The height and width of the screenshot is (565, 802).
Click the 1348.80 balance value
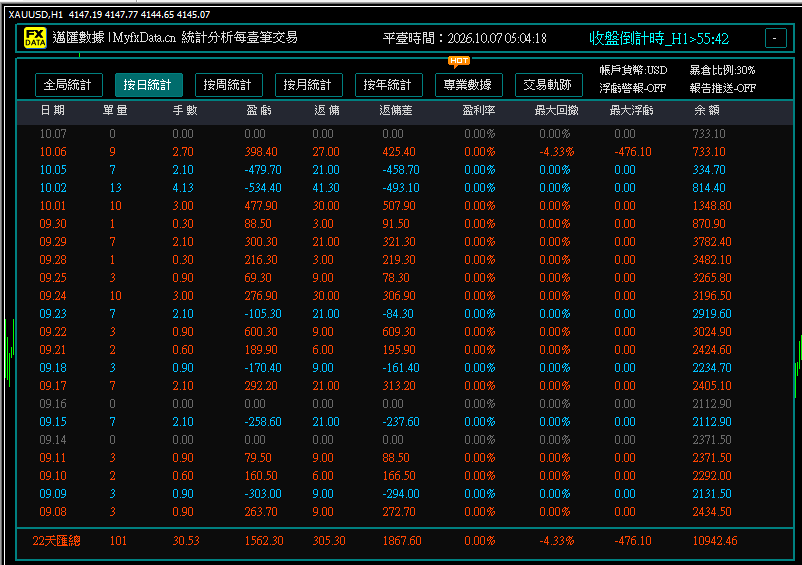[x=712, y=206]
